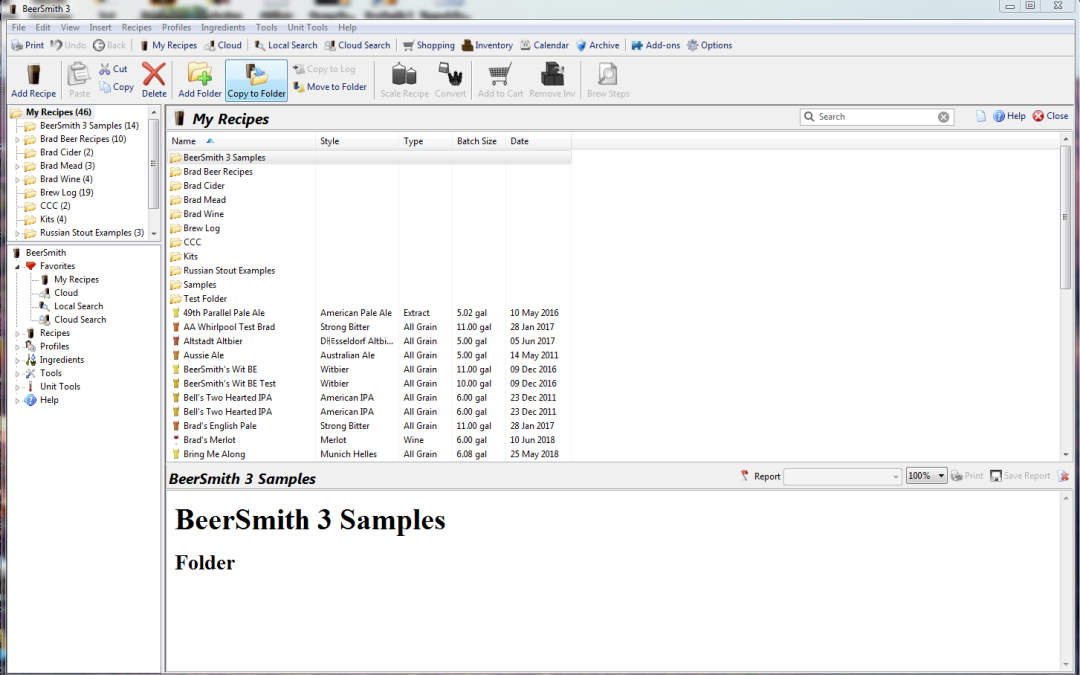The height and width of the screenshot is (675, 1080).
Task: Sort recipes by the Style column header
Action: (x=357, y=141)
